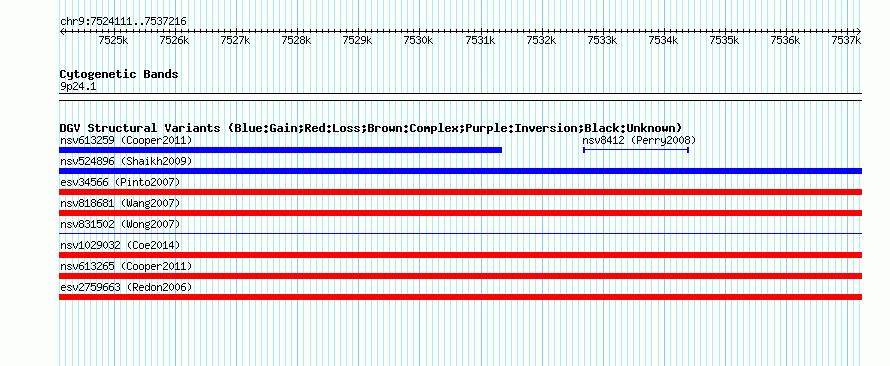Click the 7525k ruler mark
Image resolution: width=890 pixels, height=366 pixels.
point(113,40)
